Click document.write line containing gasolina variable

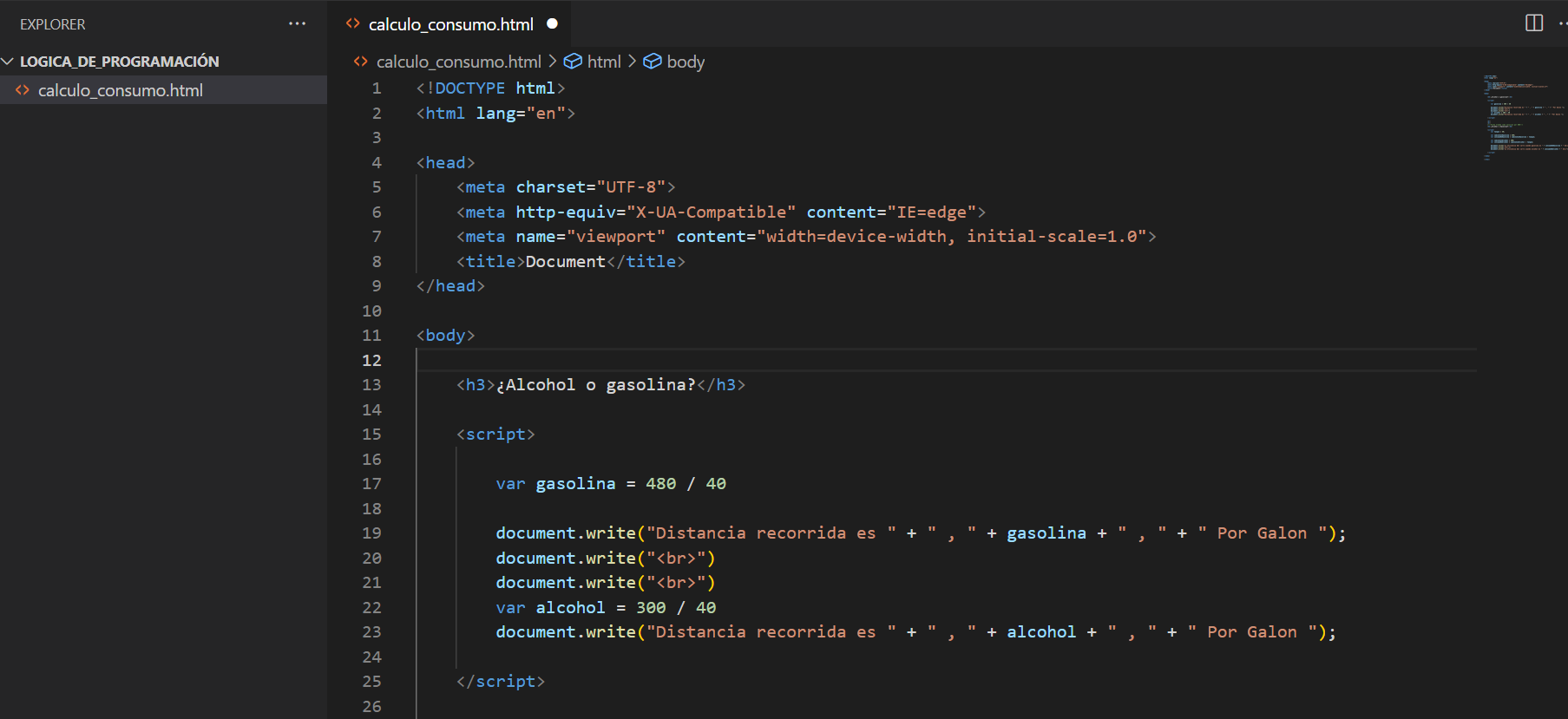921,533
